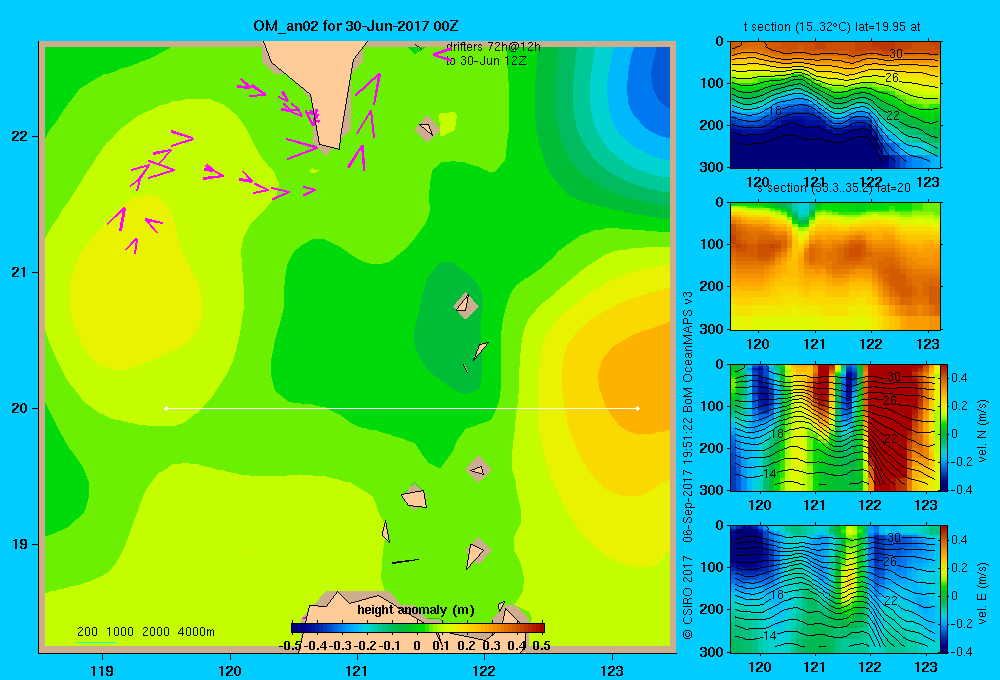Click longitude 120 label under main map

click(x=230, y=670)
